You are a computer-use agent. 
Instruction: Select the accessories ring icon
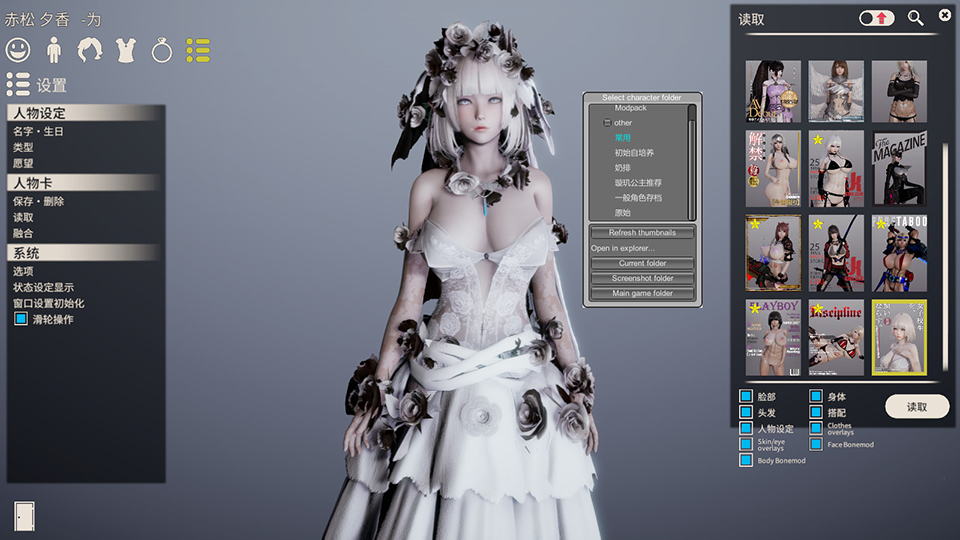point(162,49)
